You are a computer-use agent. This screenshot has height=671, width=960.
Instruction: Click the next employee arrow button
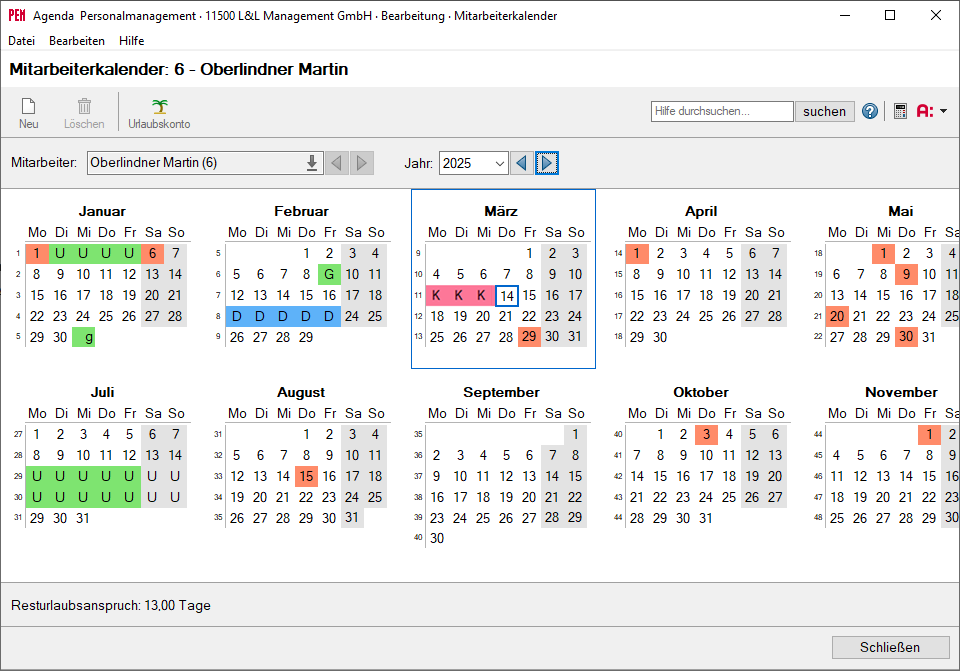point(362,163)
